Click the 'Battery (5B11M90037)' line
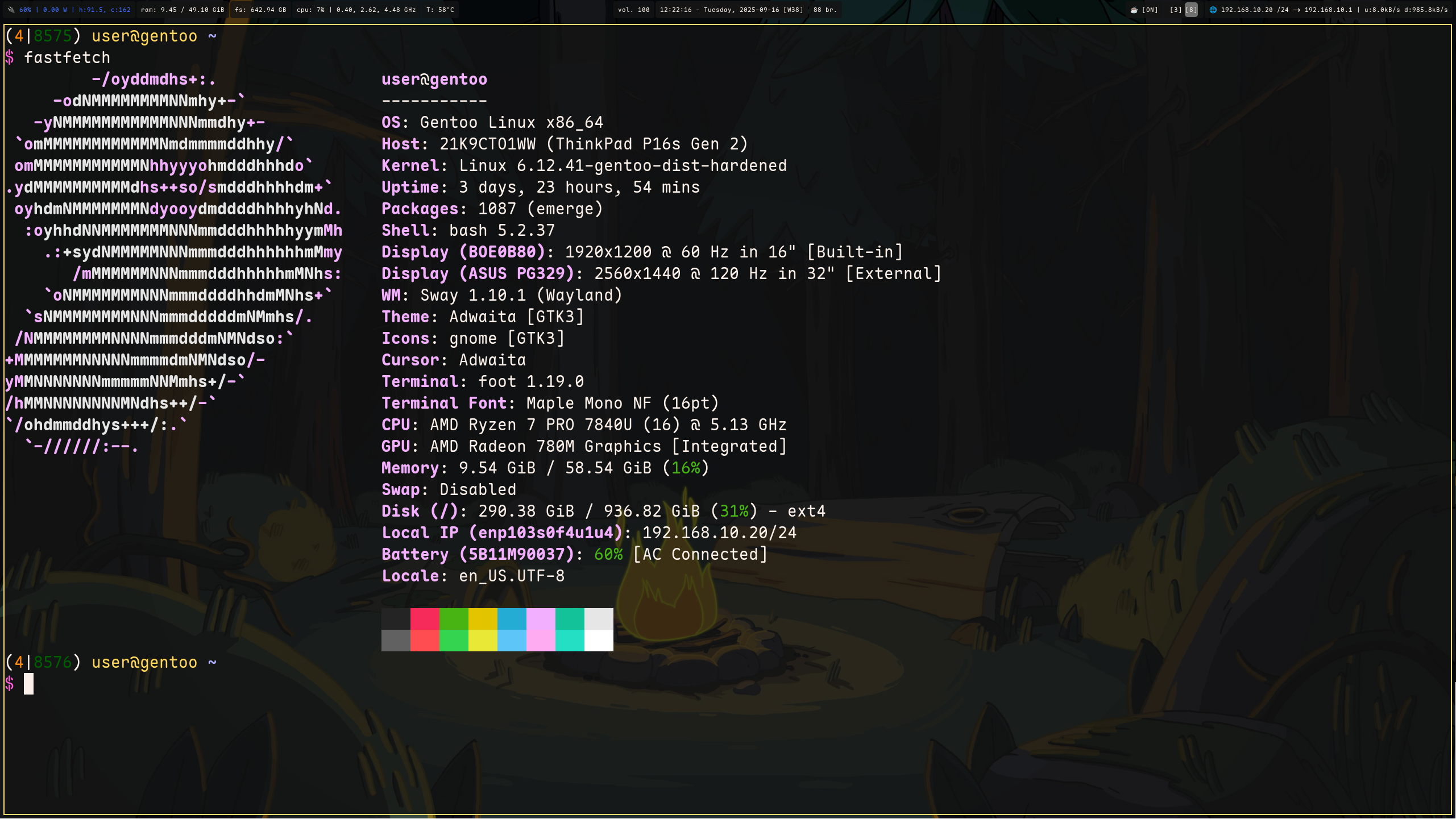Image resolution: width=1456 pixels, height=819 pixels. click(574, 554)
